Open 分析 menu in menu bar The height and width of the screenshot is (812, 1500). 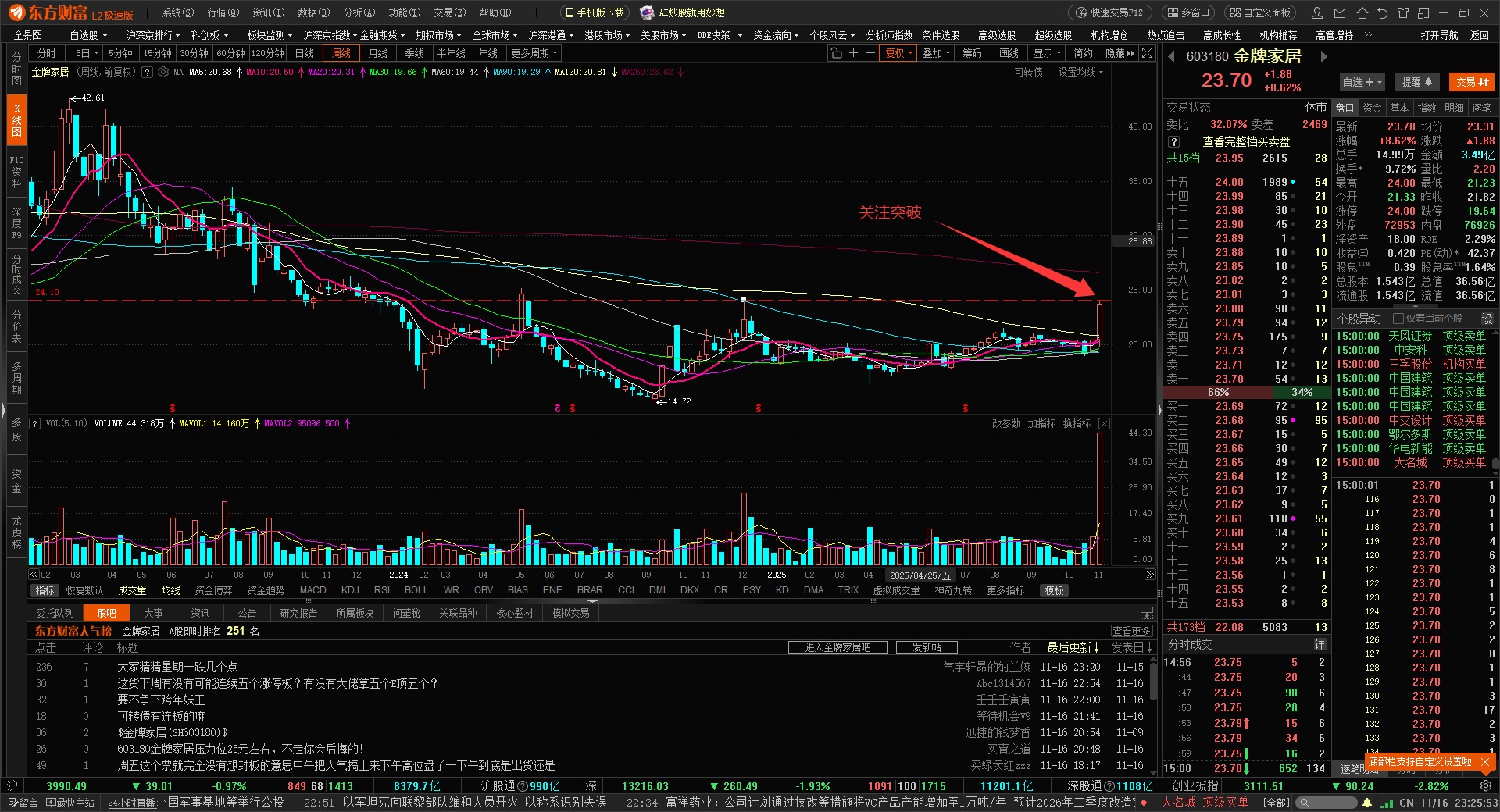(x=359, y=12)
